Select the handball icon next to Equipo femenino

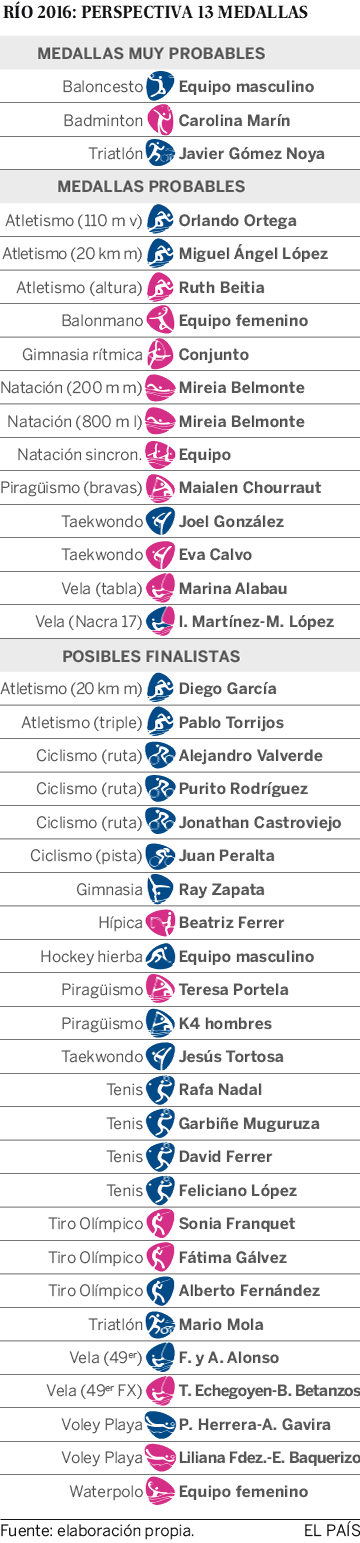click(160, 321)
